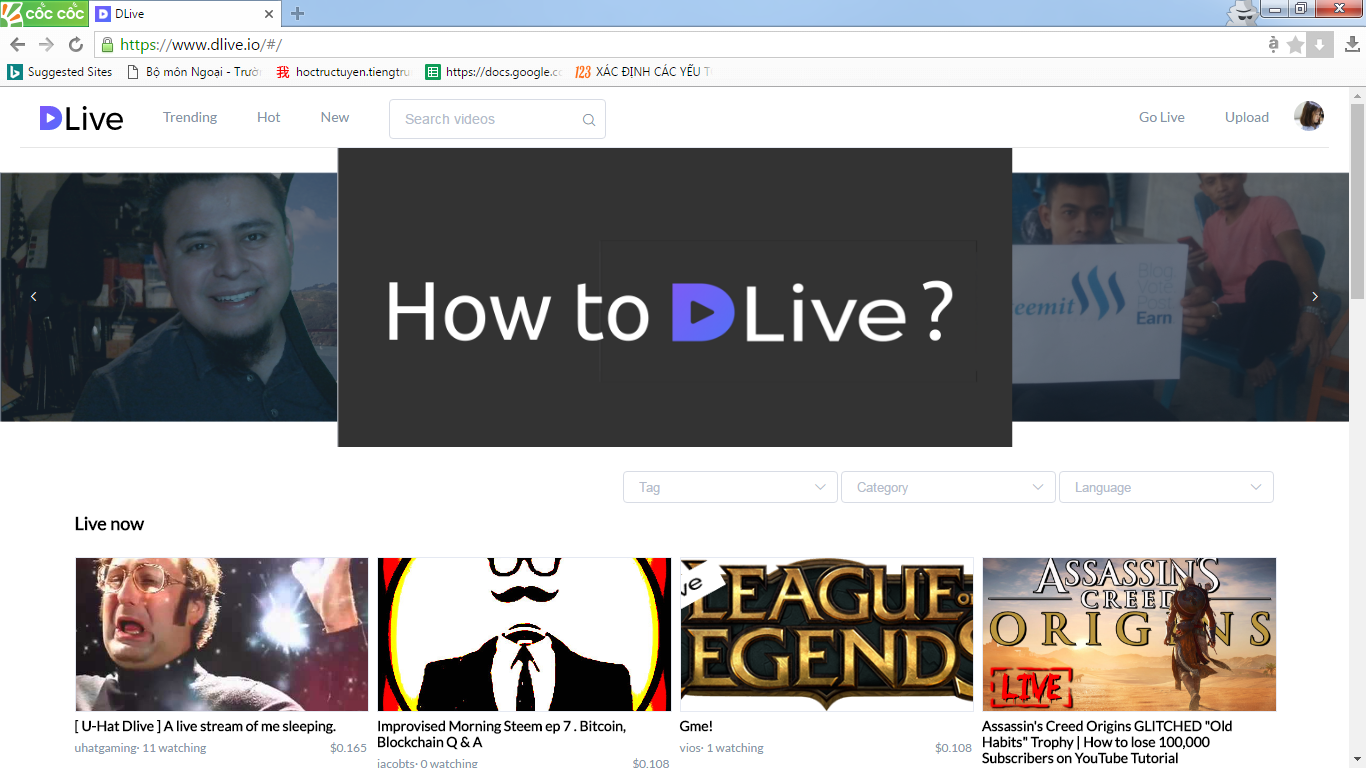Click the $0.165 payout value
Screen dimensions: 1366x768
[348, 748]
